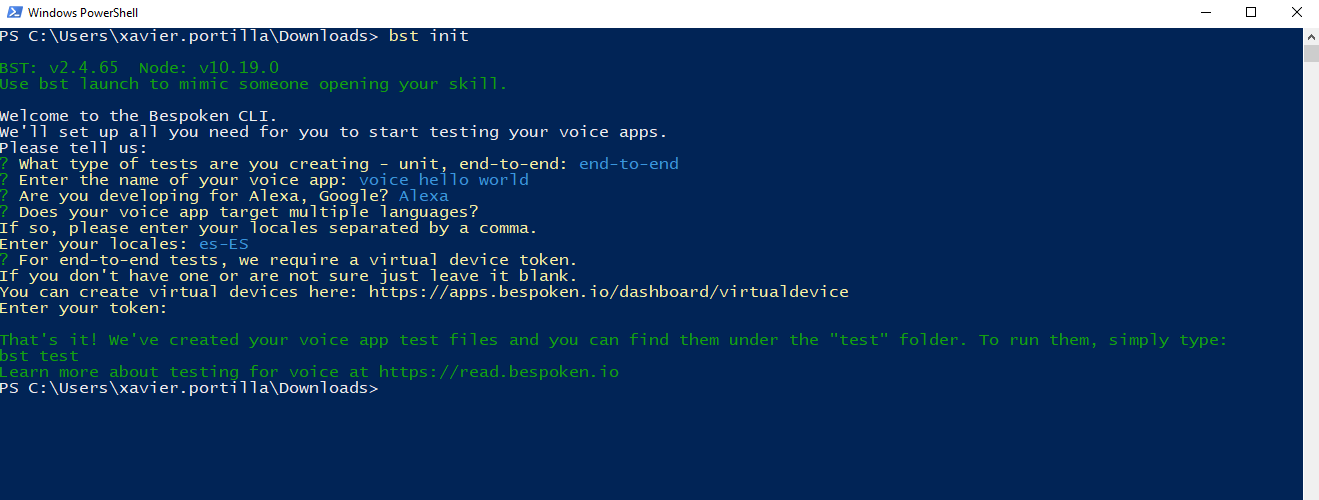The height and width of the screenshot is (500, 1319).
Task: Click the last empty PS Downloads prompt line
Action: 190,388
